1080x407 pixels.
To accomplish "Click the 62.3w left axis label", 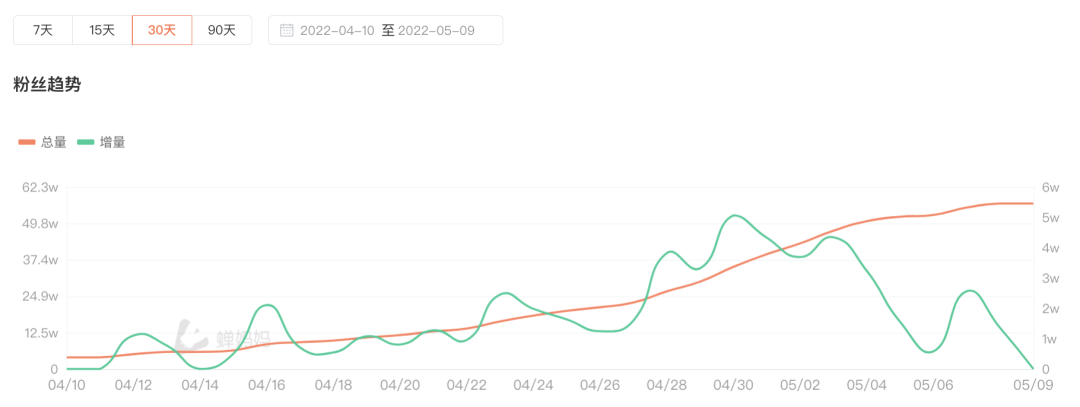I will click(41, 187).
